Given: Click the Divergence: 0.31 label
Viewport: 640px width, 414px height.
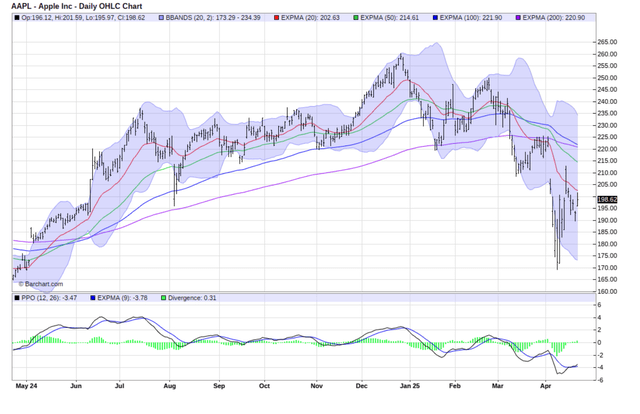Looking at the screenshot, I should click(x=192, y=298).
